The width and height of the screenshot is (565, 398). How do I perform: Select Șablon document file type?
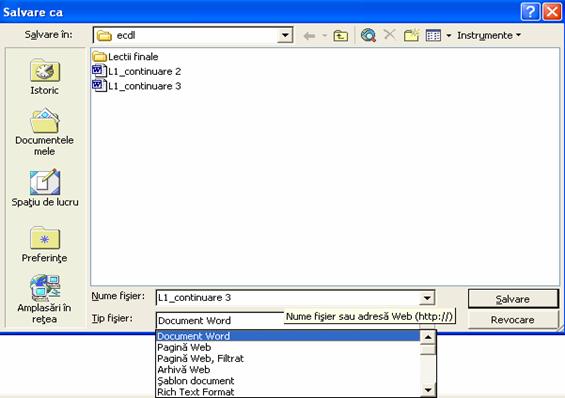click(x=196, y=381)
